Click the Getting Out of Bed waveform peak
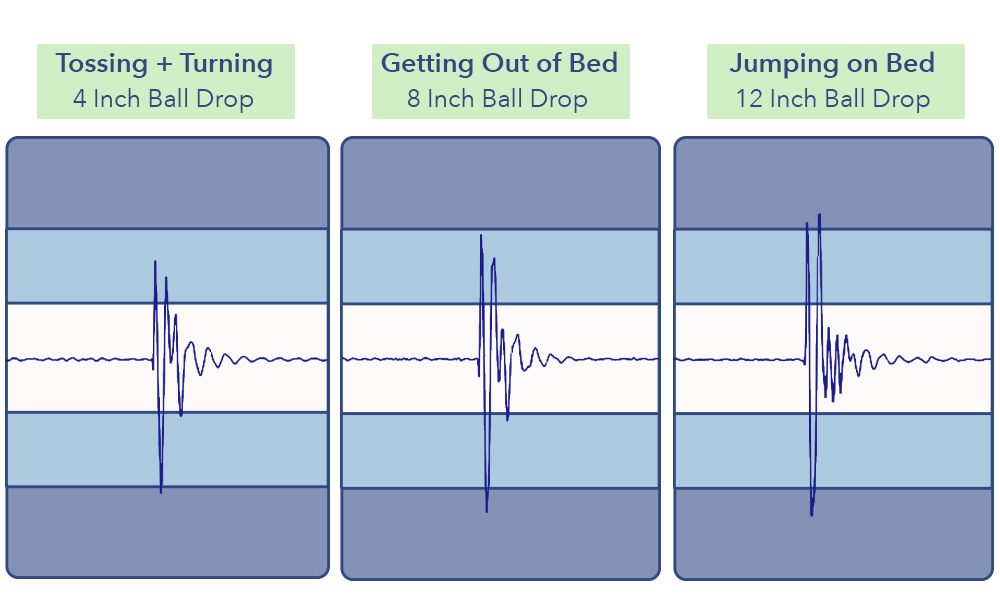This screenshot has height=607, width=1000. [481, 237]
